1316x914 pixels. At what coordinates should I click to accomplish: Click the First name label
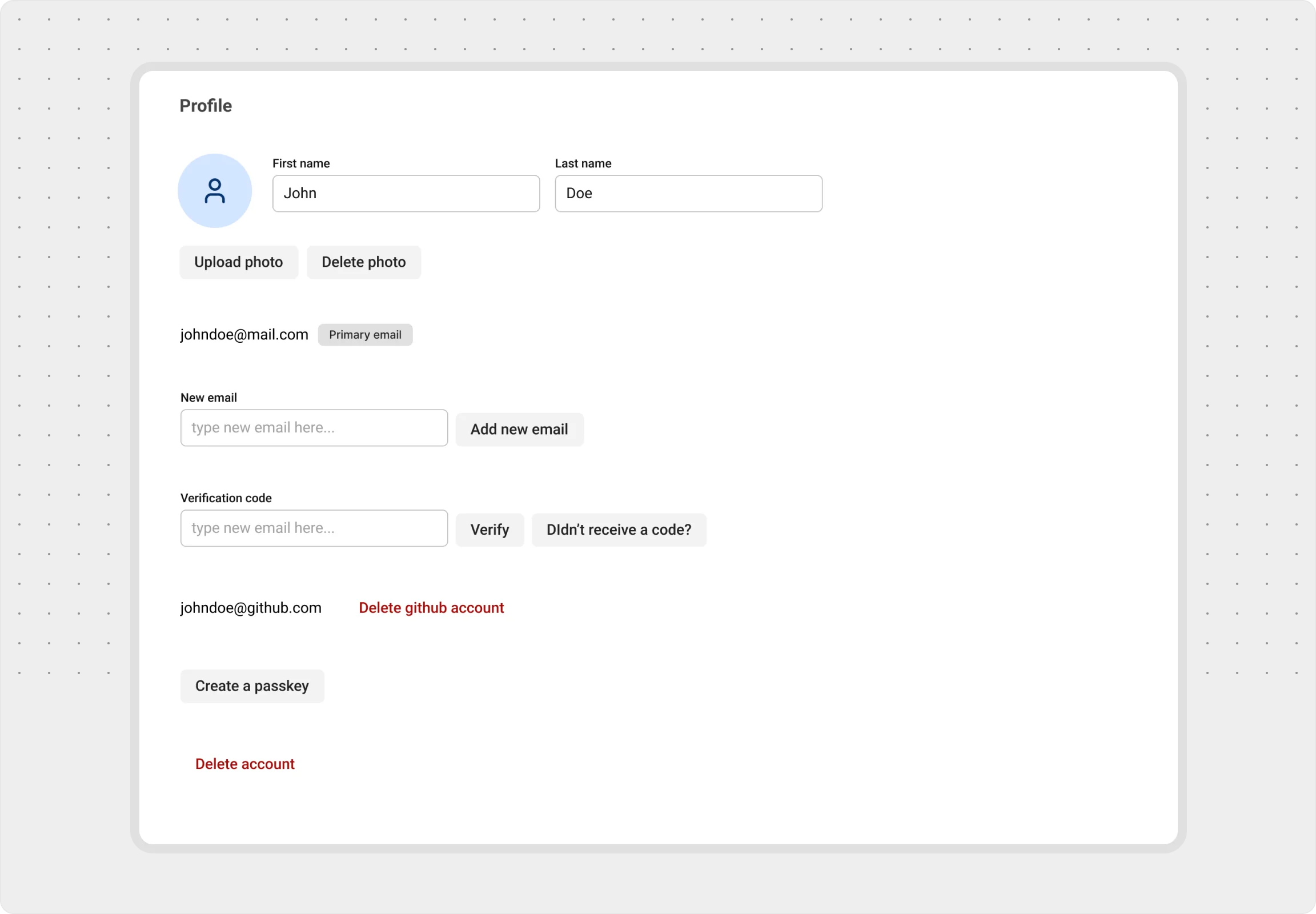click(x=300, y=163)
